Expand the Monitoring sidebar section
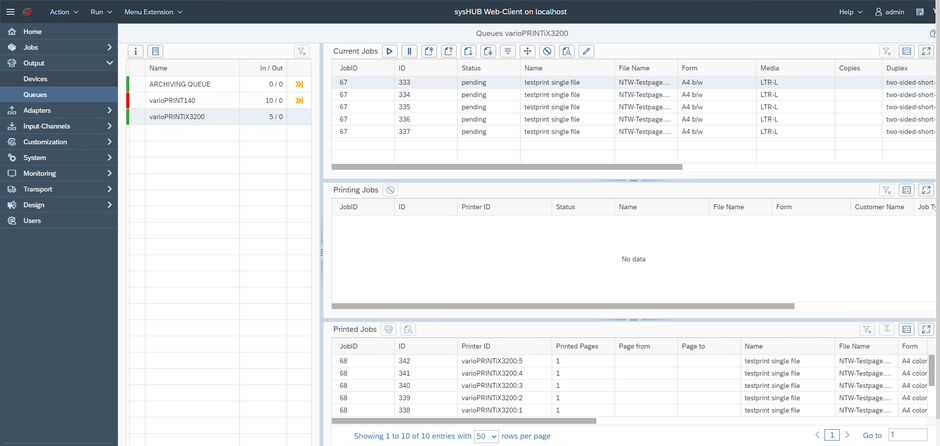The height and width of the screenshot is (446, 940). click(59, 173)
